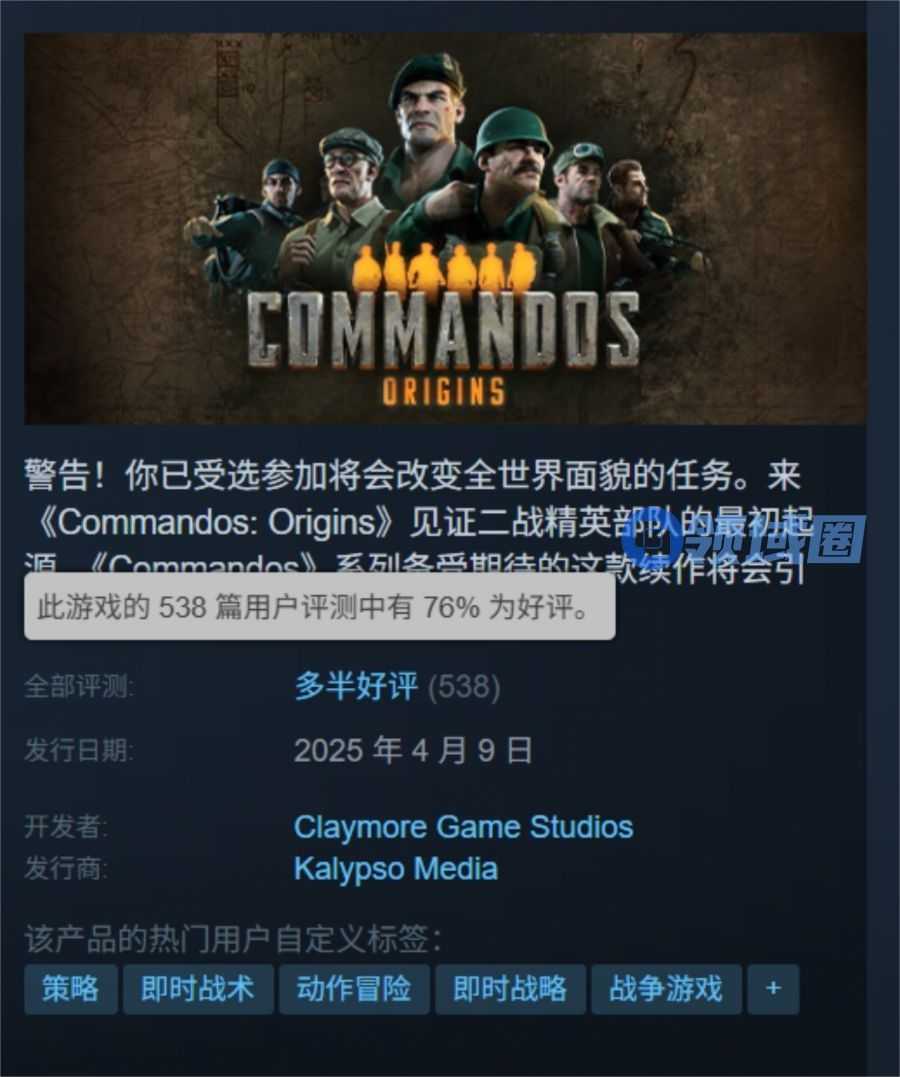Open the Kalypso Media publisher page
Viewport: 900px width, 1077px height.
point(395,869)
